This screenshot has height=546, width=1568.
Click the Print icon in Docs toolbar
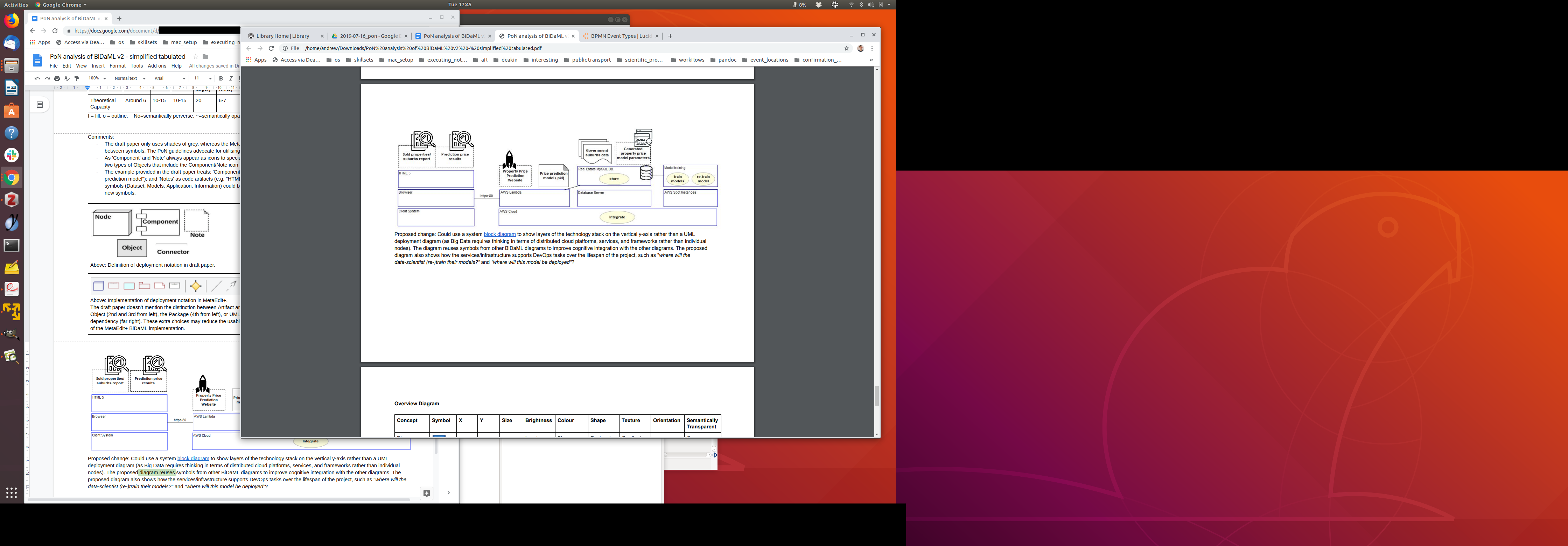(57, 78)
